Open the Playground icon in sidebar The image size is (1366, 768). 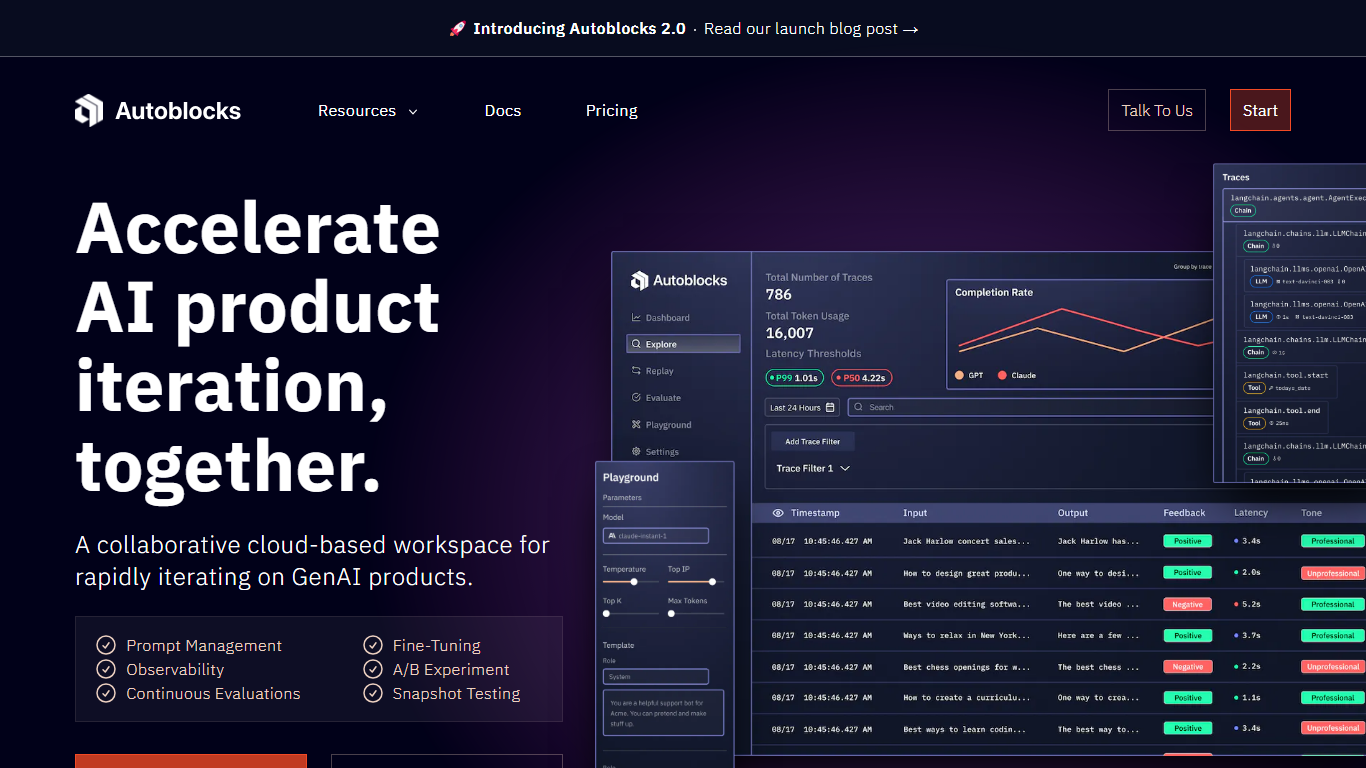click(636, 425)
